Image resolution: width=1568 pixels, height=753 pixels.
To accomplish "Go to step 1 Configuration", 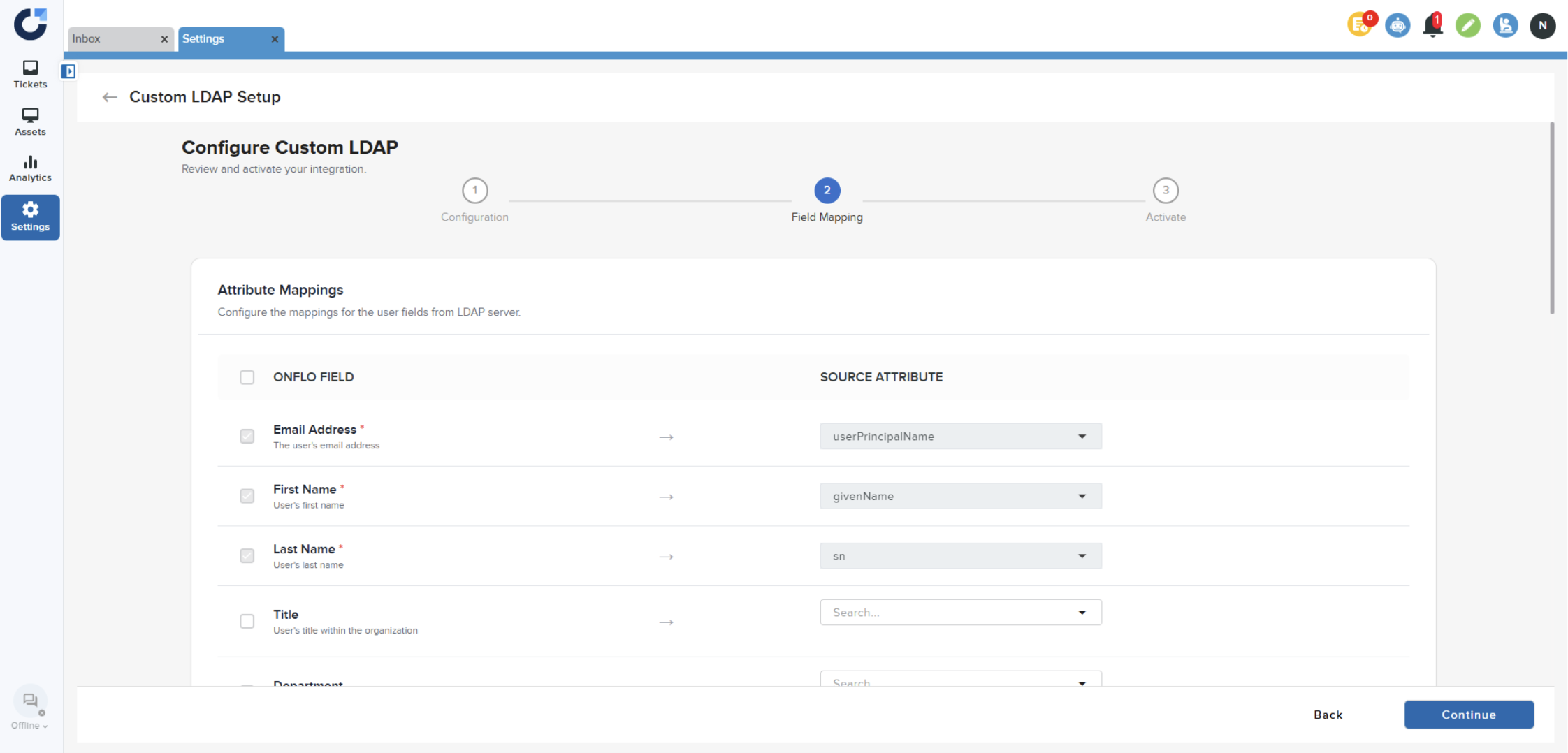I will pyautogui.click(x=474, y=191).
